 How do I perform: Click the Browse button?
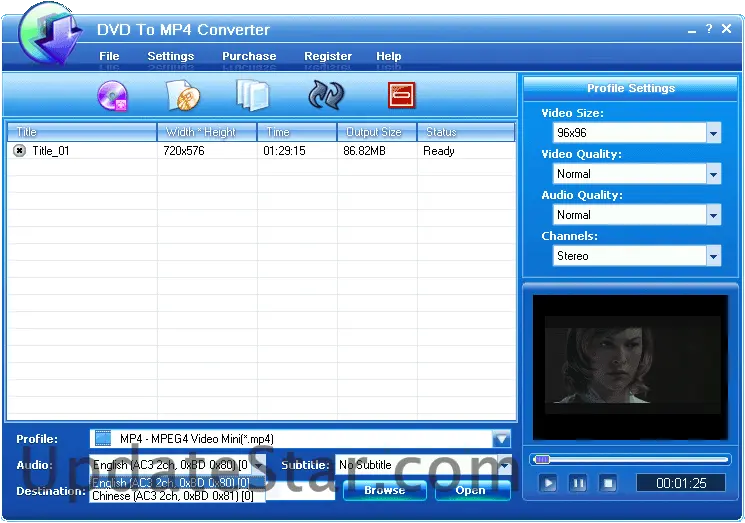coord(384,490)
